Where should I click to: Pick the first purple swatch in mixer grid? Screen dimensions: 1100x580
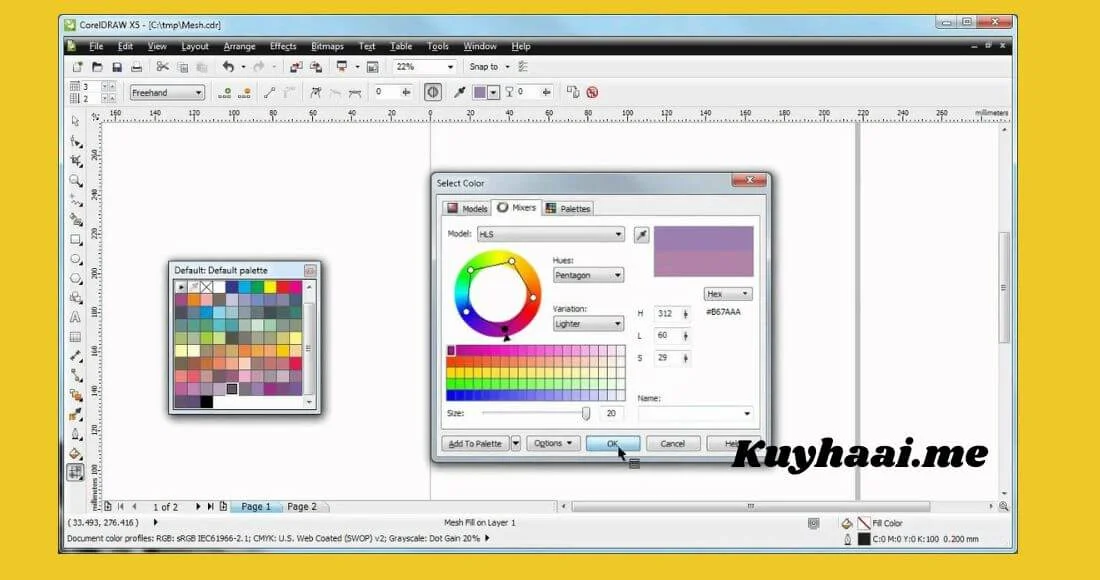click(x=451, y=350)
